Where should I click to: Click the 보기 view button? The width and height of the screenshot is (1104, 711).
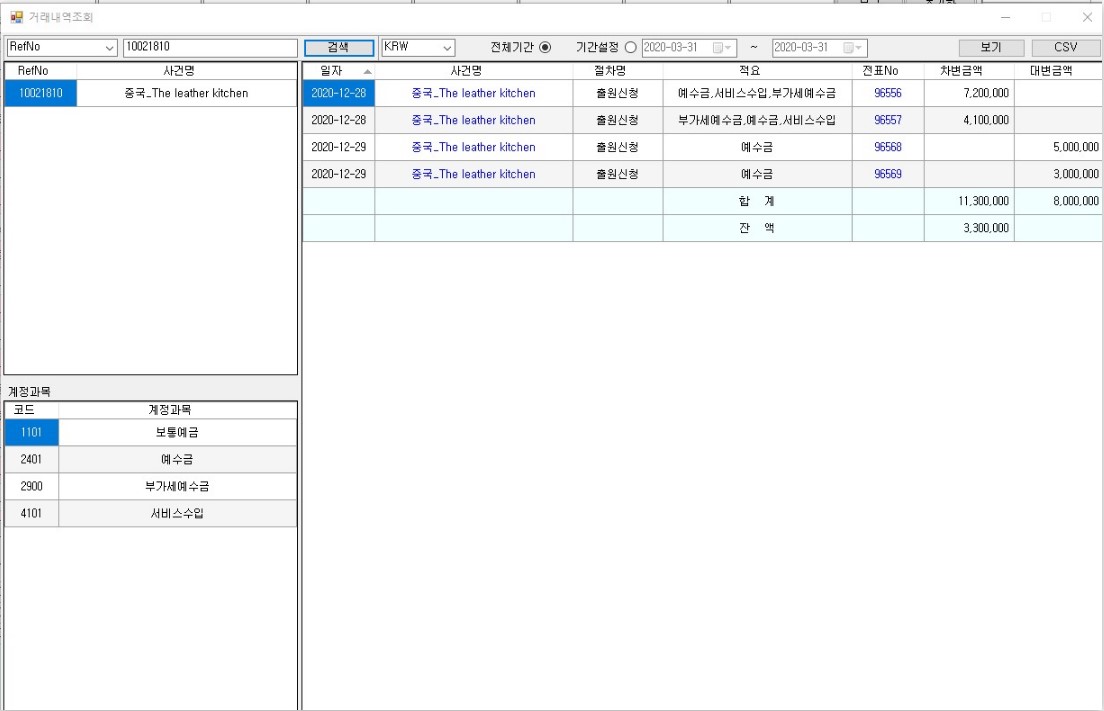pos(990,48)
